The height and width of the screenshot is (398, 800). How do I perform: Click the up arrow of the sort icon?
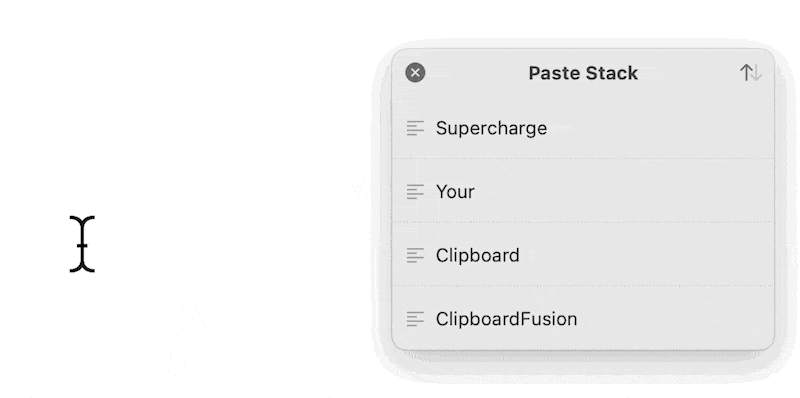click(x=746, y=73)
